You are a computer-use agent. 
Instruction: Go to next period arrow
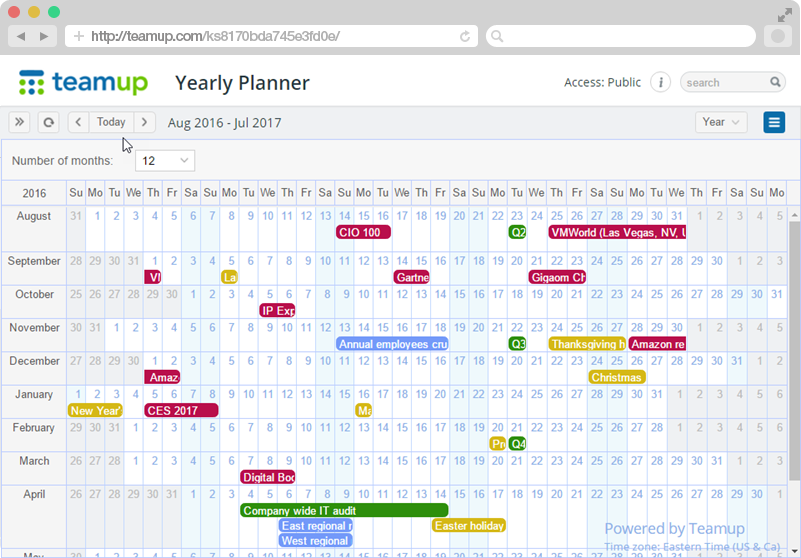[145, 122]
